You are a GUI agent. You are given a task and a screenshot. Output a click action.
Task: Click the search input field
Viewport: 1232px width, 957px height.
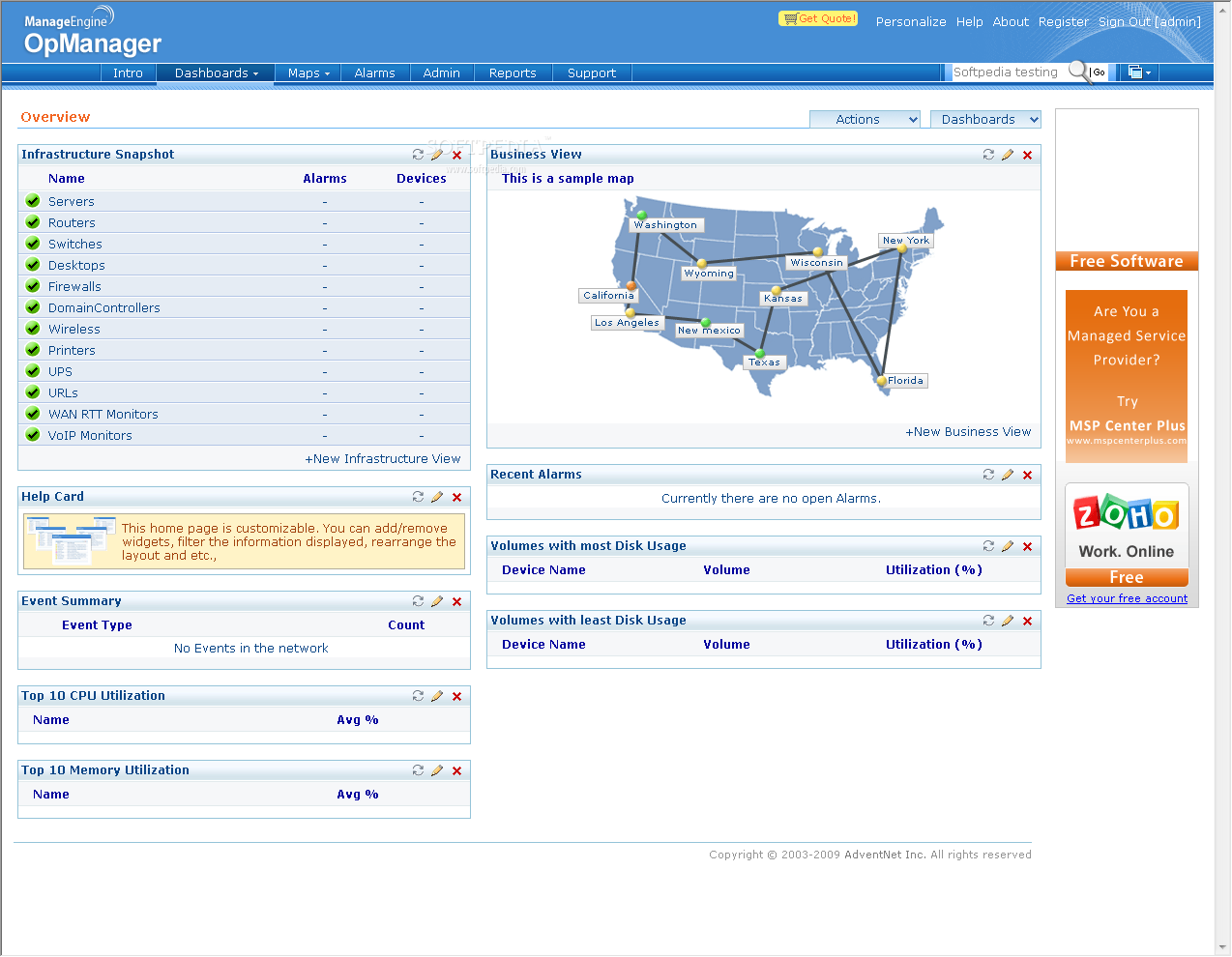click(x=1009, y=72)
